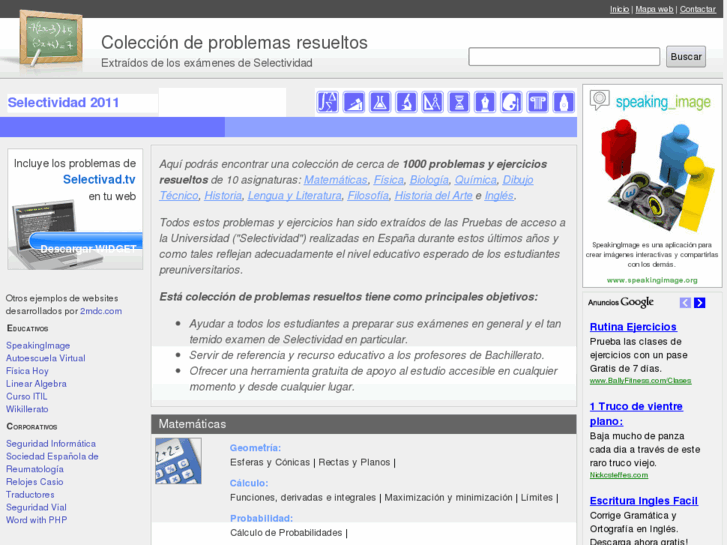Image resolution: width=727 pixels, height=545 pixels.
Task: Open the Límites topic
Action: tap(536, 498)
